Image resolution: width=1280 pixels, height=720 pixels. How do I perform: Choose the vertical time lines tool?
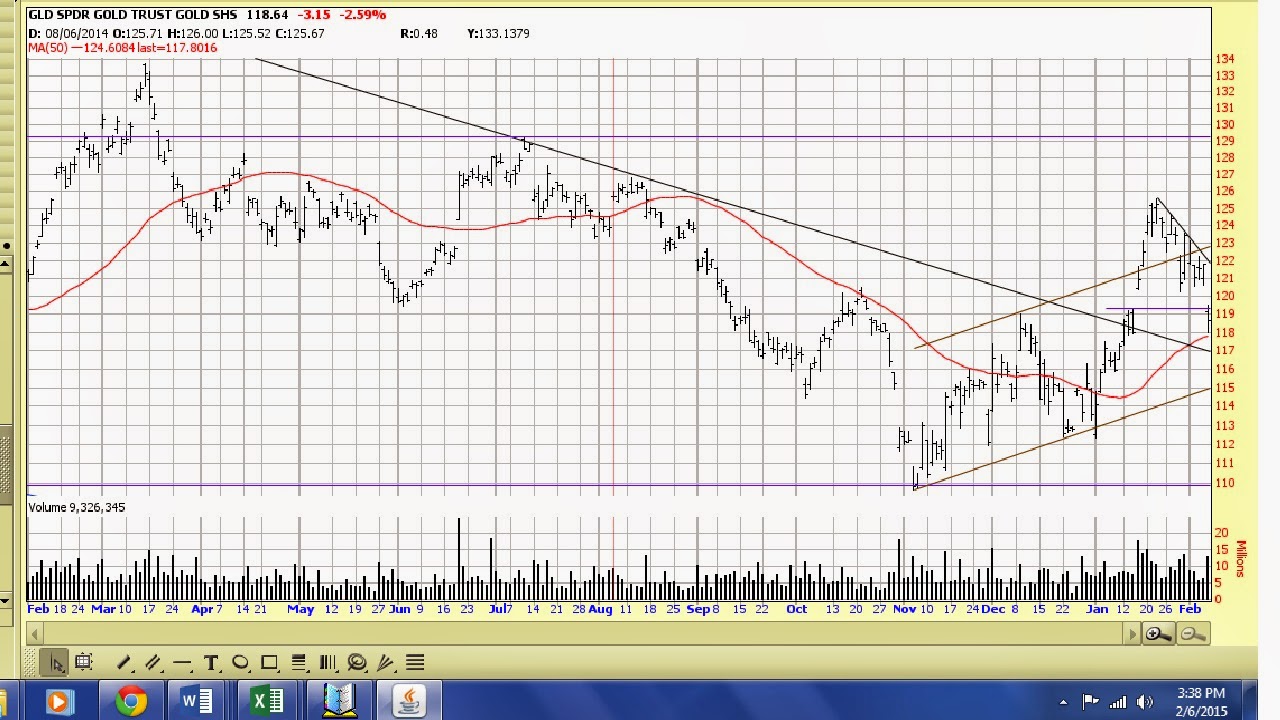coord(327,662)
